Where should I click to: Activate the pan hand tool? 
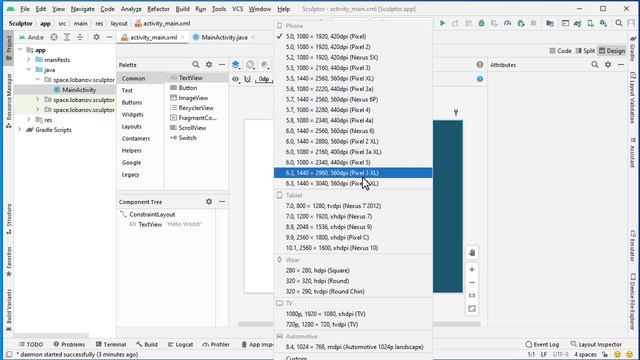472,253
